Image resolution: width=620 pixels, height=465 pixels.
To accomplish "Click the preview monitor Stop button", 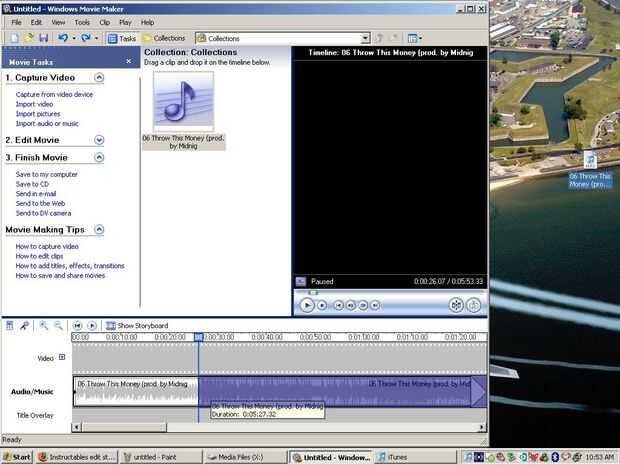I will pyautogui.click(x=322, y=305).
